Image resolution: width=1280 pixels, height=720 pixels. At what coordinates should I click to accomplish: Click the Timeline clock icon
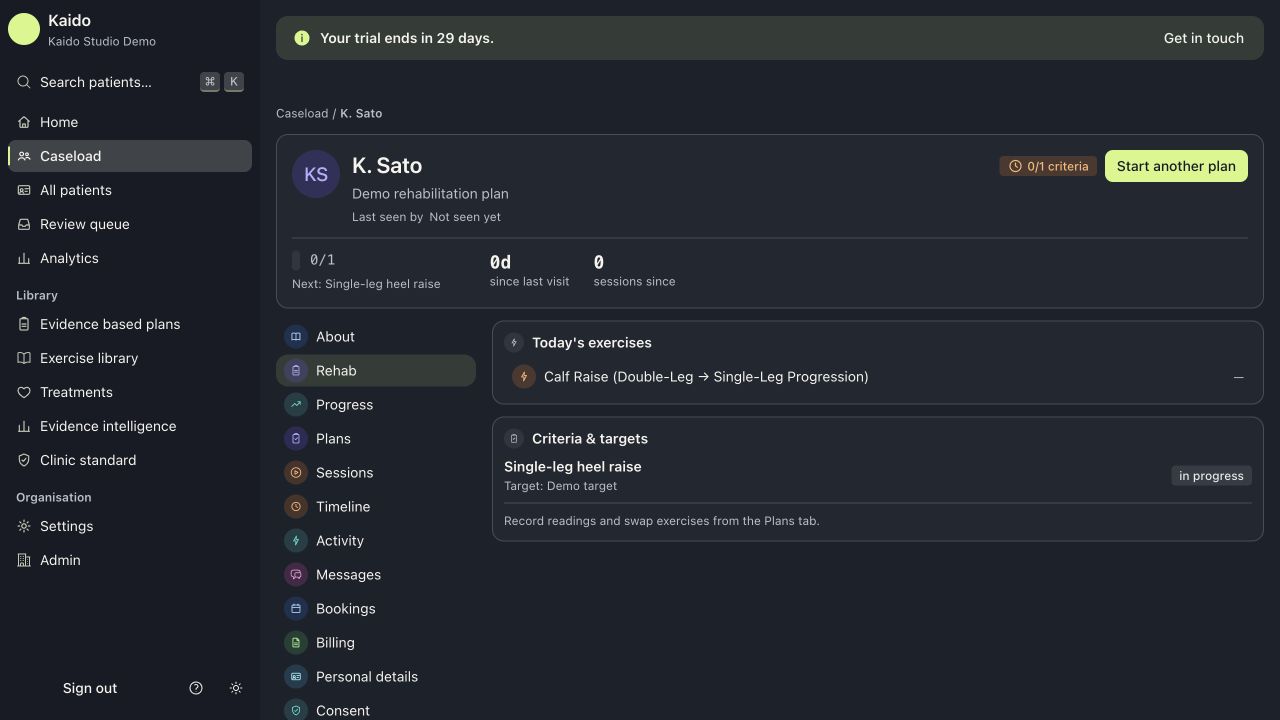(x=296, y=507)
